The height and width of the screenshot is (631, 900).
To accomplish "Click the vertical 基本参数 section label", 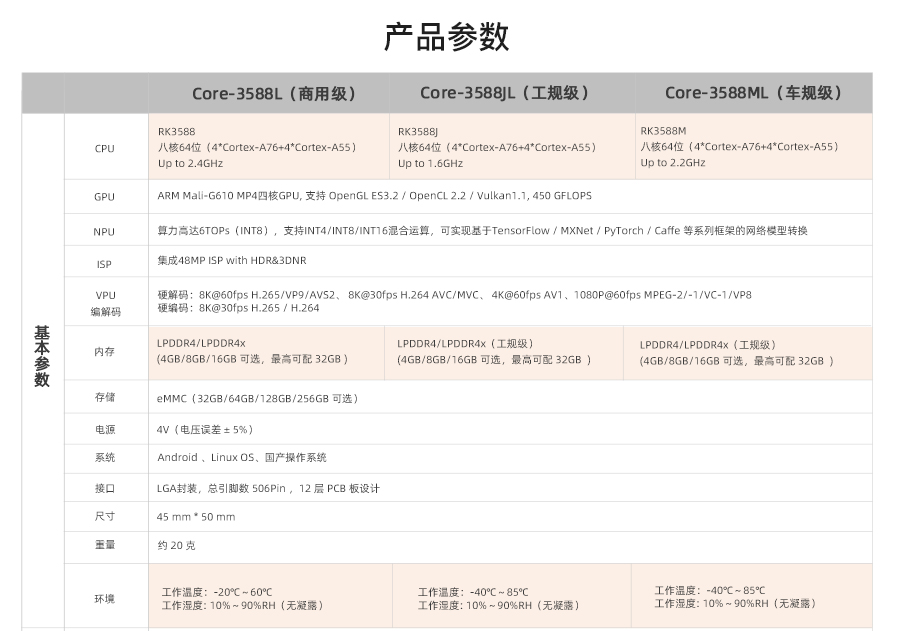I will point(42,356).
